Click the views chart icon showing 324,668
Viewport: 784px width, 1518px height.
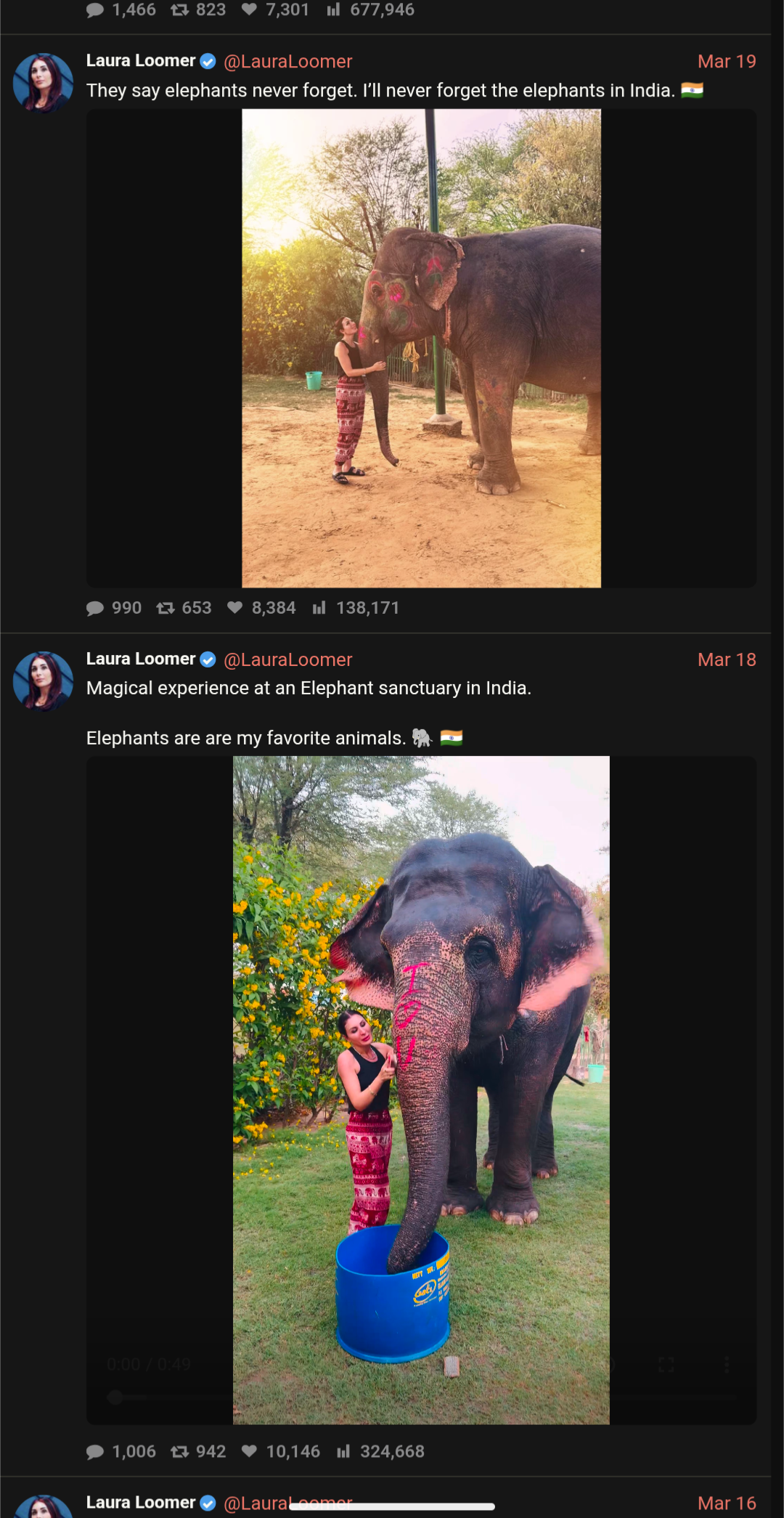tap(343, 1451)
